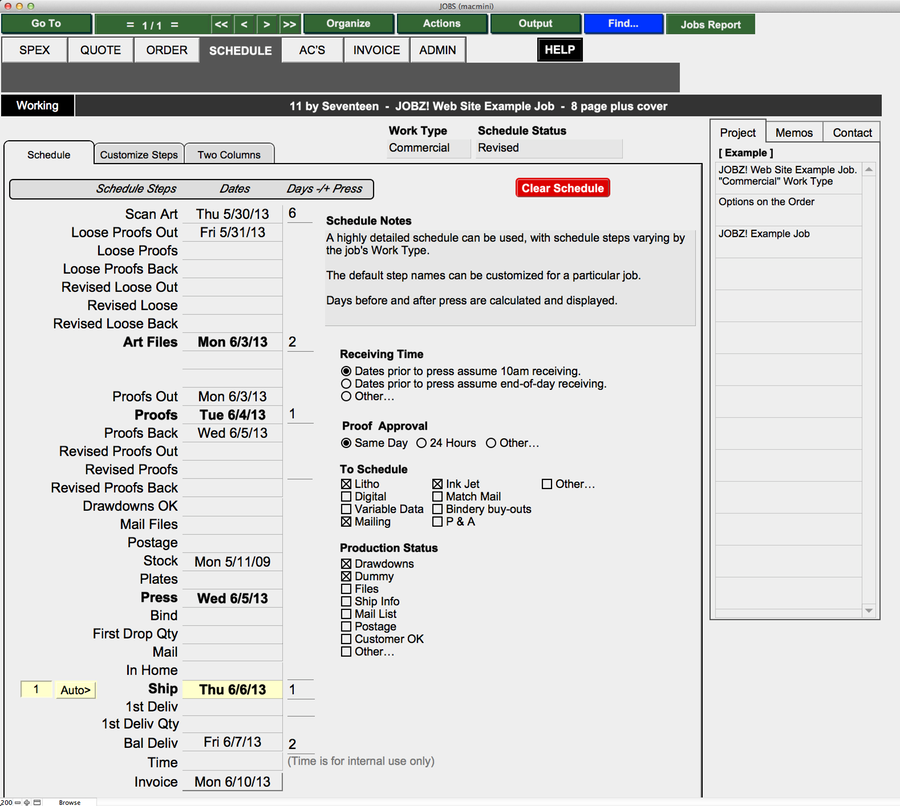Viewport: 900px width, 806px height.
Task: Choose end-of-day receiving option
Action: (x=346, y=384)
